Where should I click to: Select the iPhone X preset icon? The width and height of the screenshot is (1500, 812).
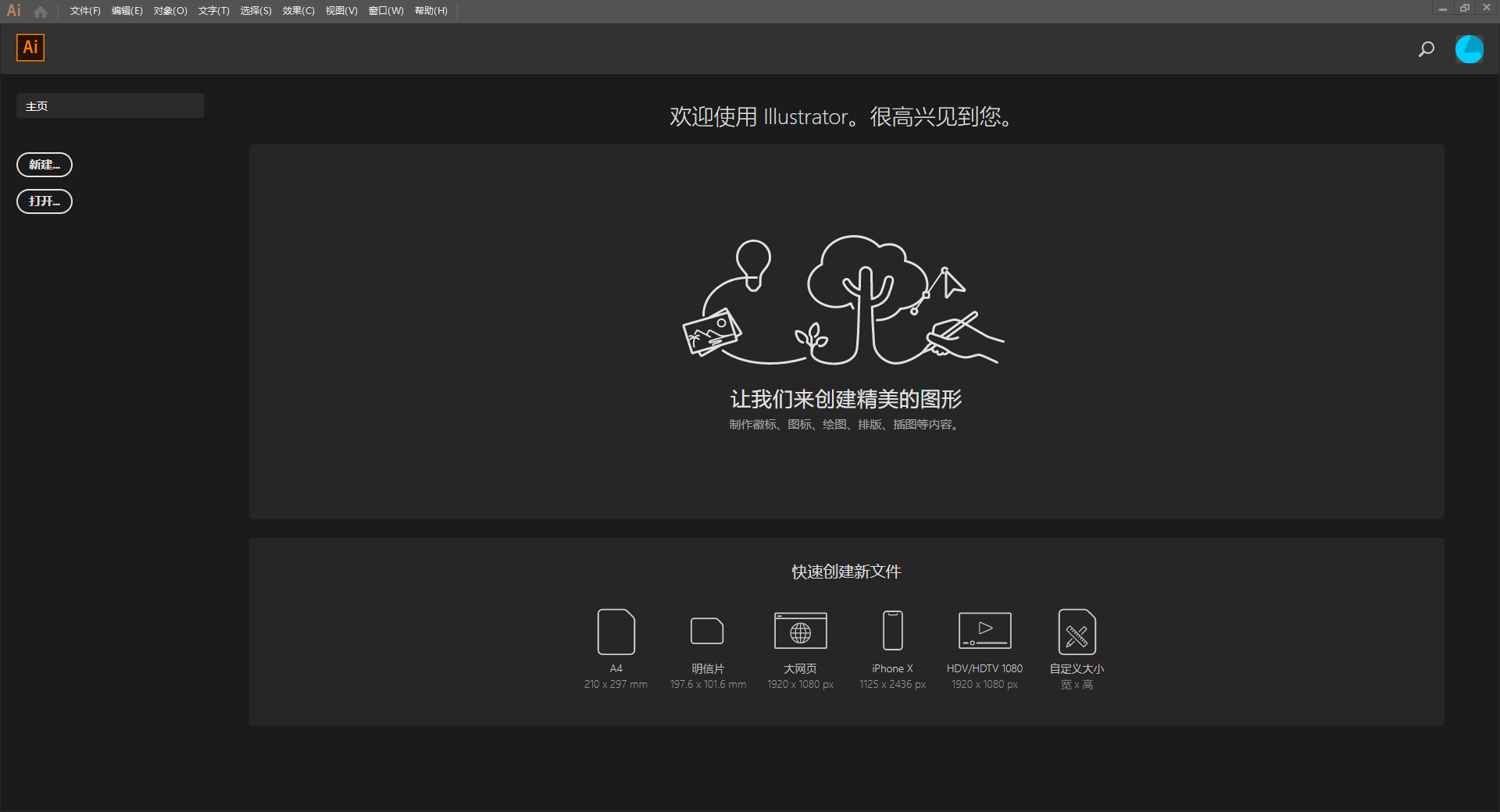click(893, 631)
